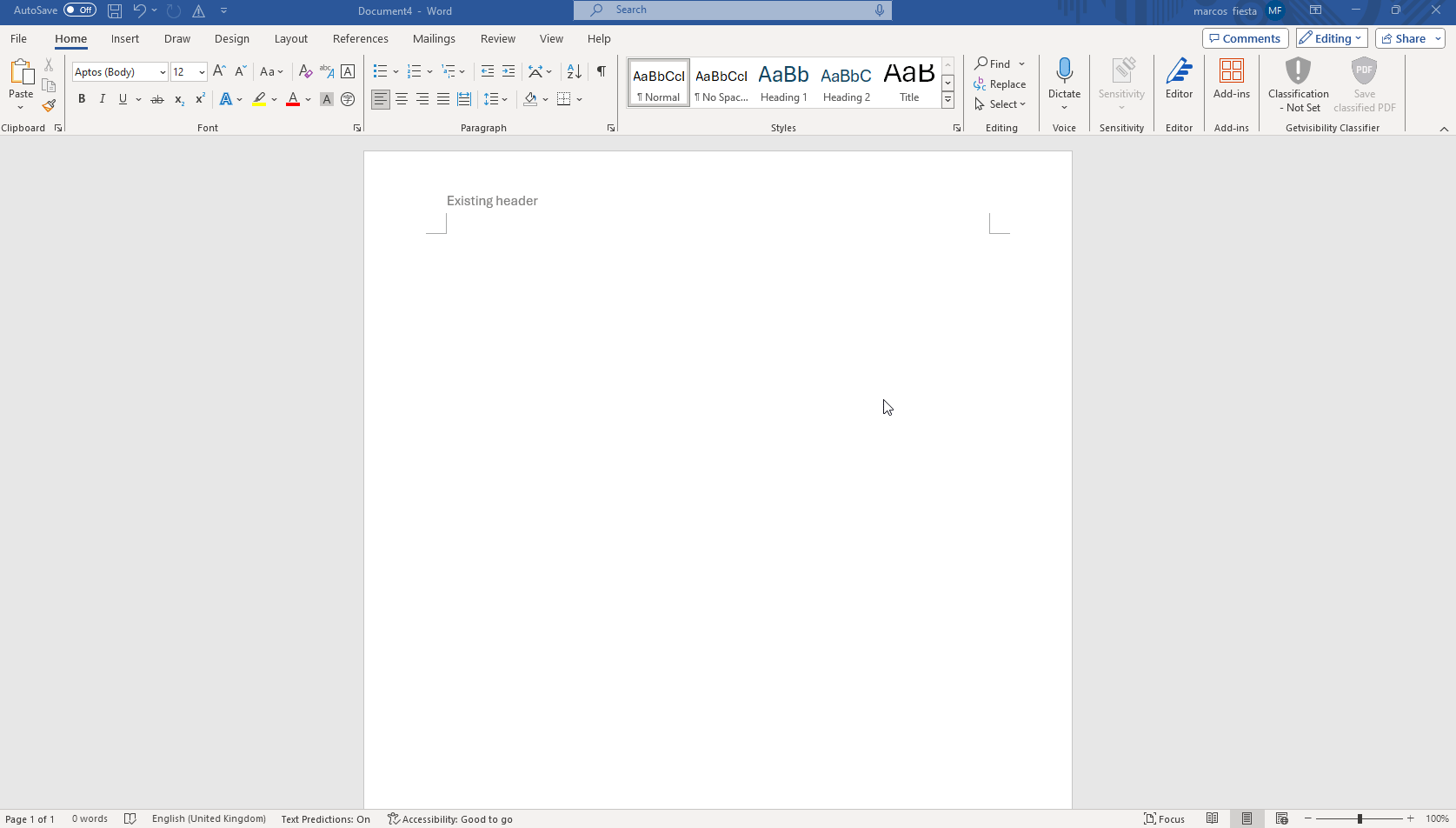Click Accessibility: Good to go status

pyautogui.click(x=449, y=818)
